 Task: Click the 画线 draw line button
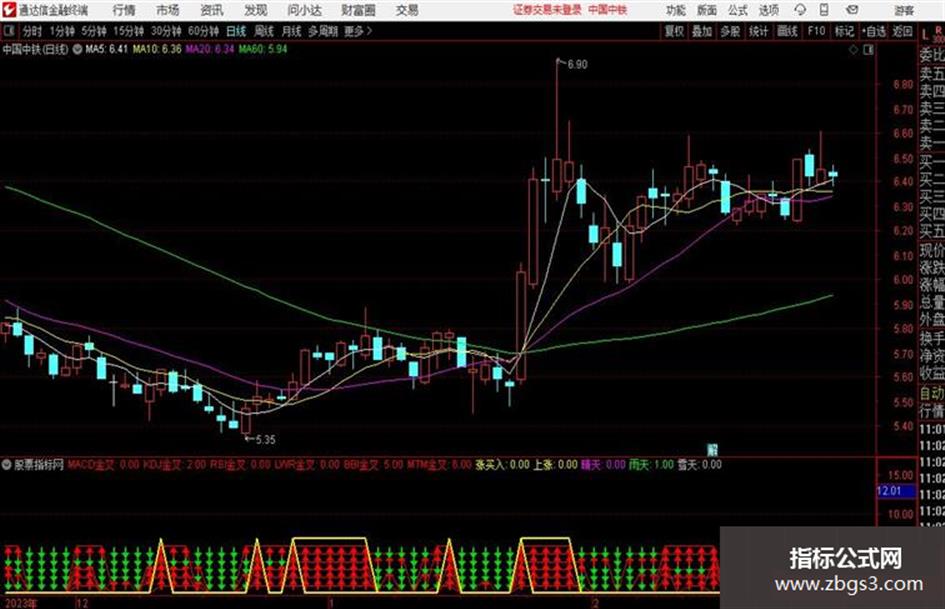coord(787,31)
